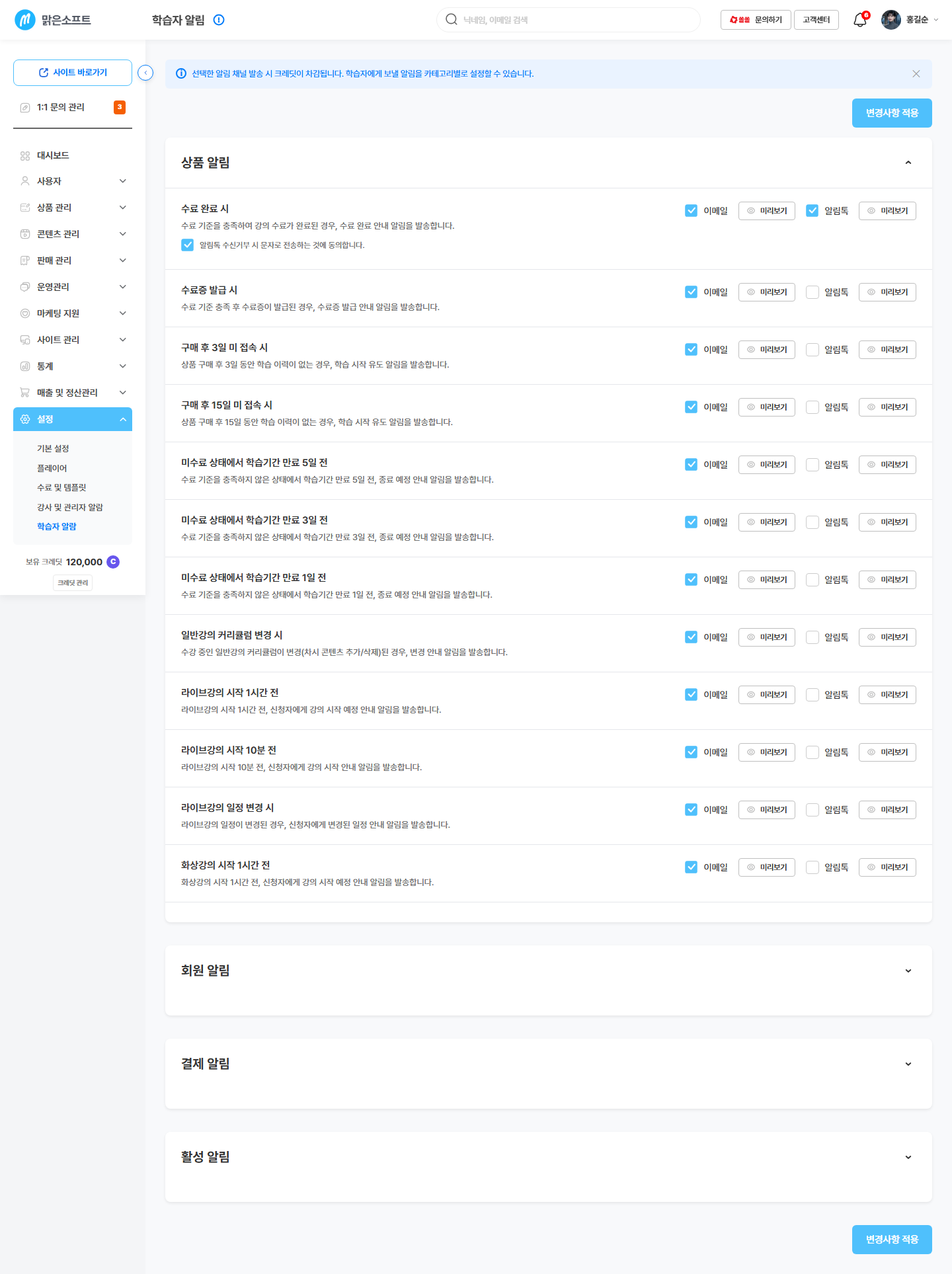
Task: Close the blue info banner
Action: 916,74
